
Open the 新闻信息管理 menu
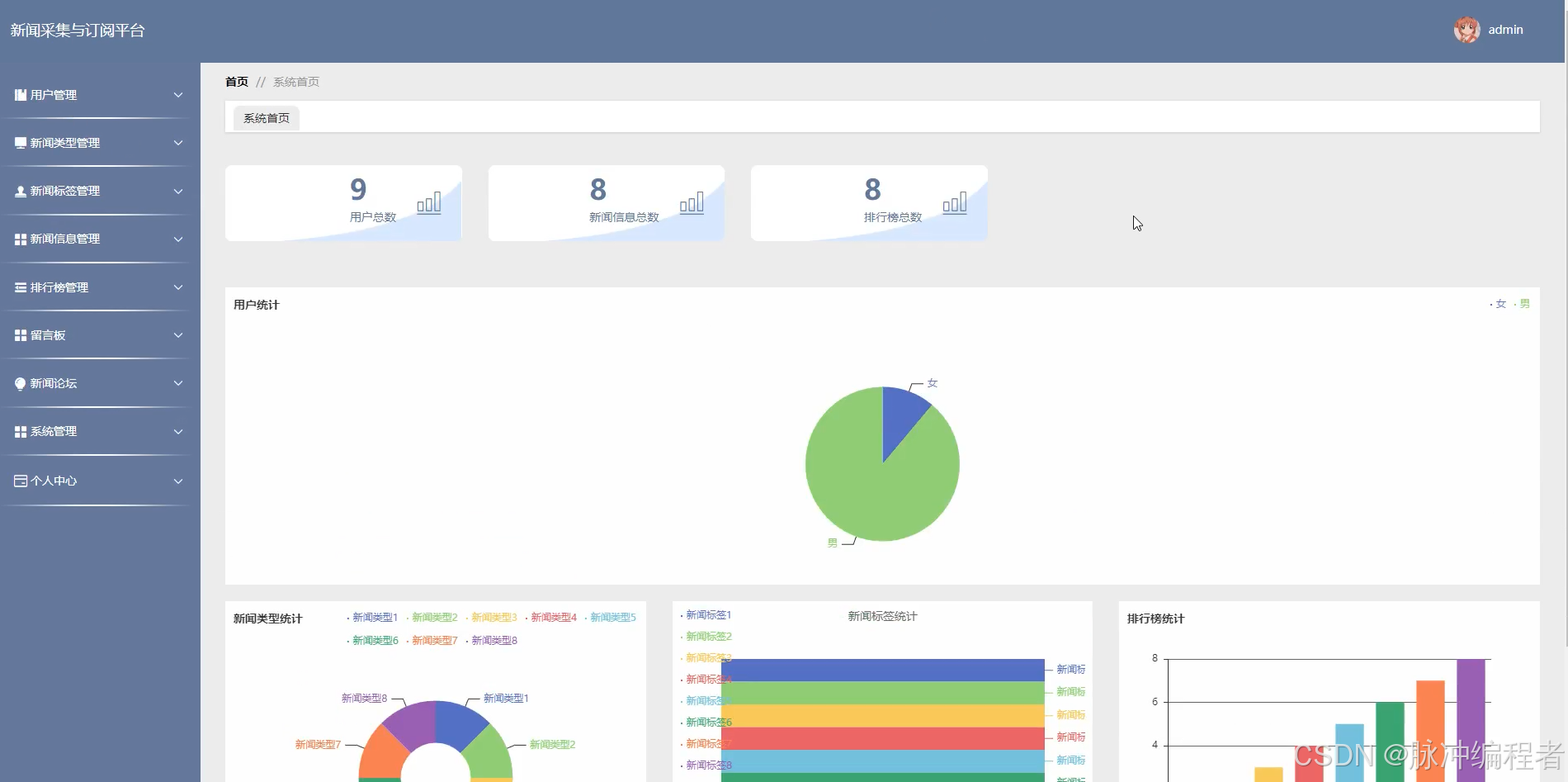tap(100, 239)
